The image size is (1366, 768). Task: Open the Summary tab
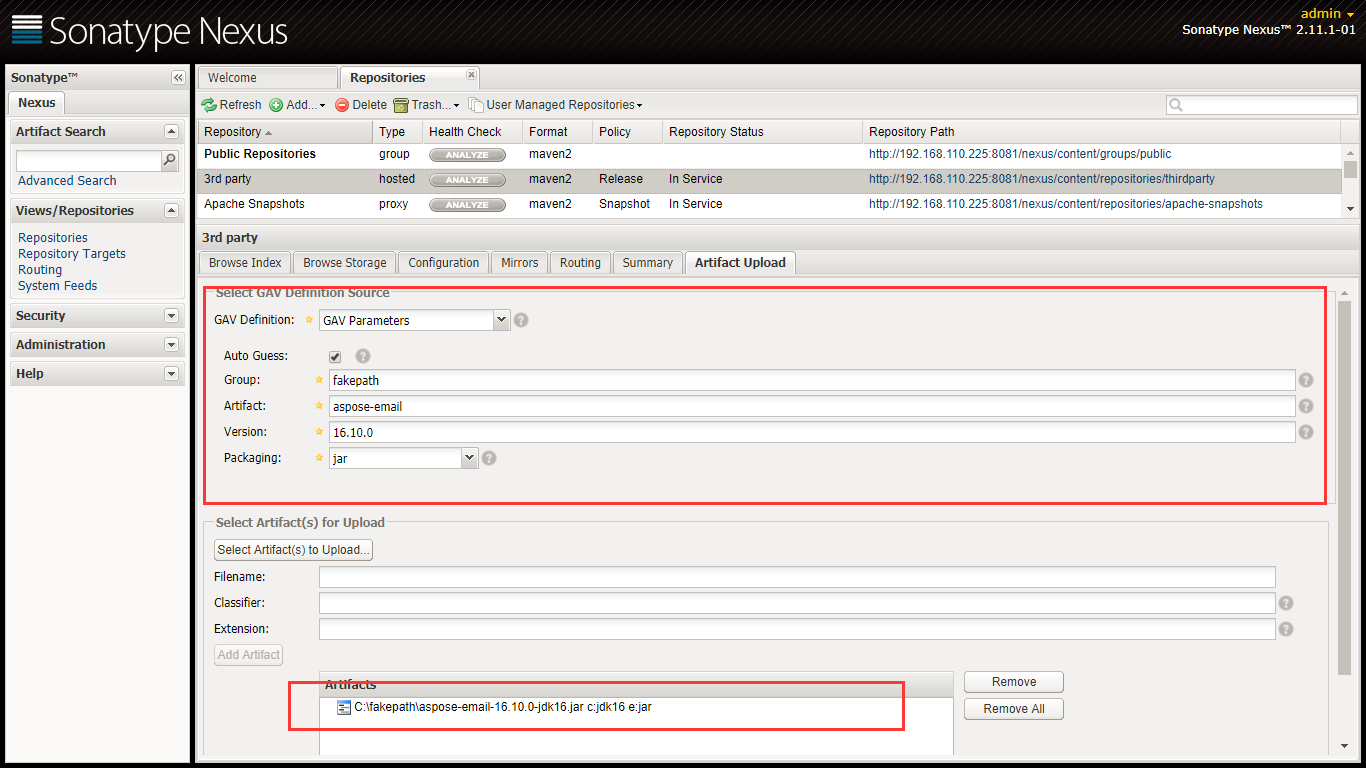click(647, 263)
